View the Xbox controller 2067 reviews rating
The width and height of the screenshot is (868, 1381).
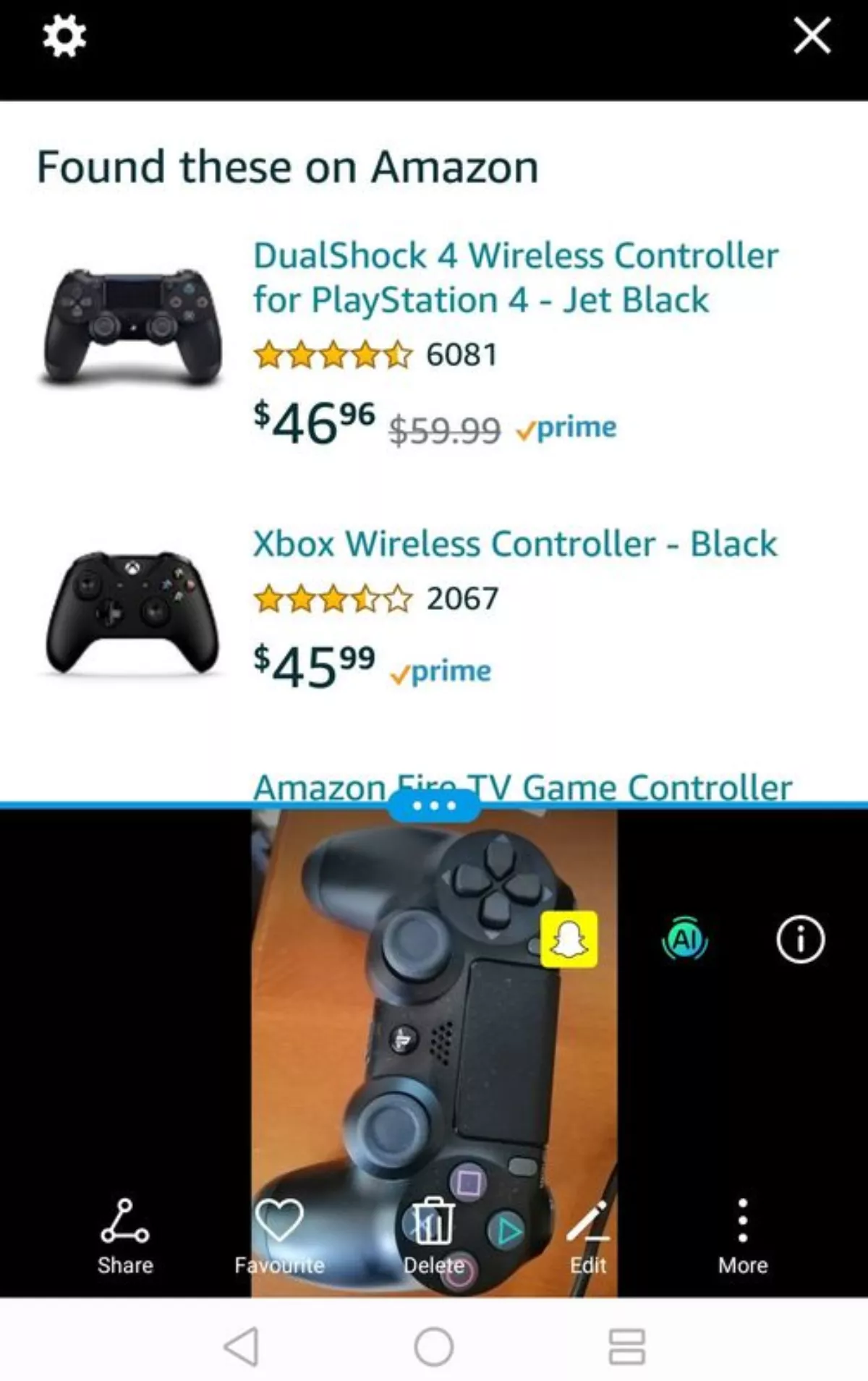pyautogui.click(x=375, y=598)
